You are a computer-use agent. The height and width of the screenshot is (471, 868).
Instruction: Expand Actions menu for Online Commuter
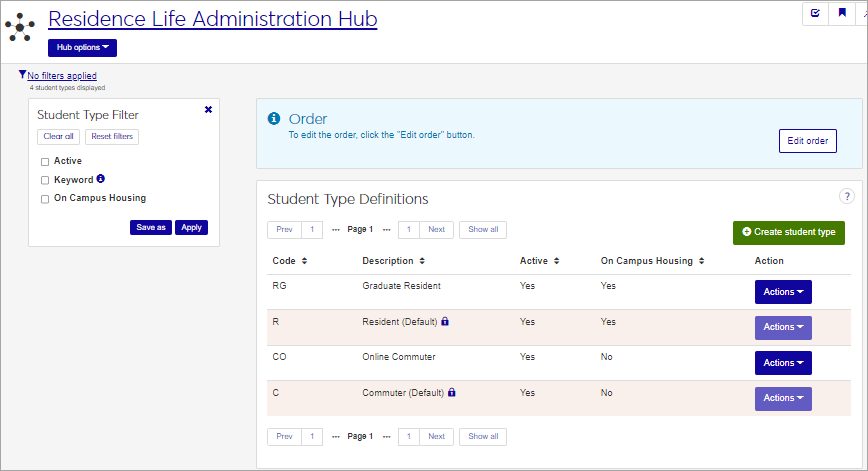(x=782, y=363)
